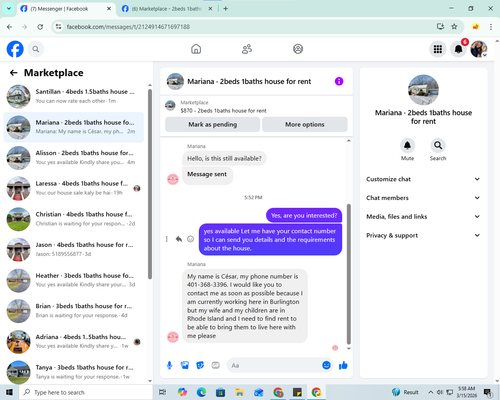The height and width of the screenshot is (400, 500).
Task: Open Microsoft Edge from the taskbar
Action: [201, 392]
